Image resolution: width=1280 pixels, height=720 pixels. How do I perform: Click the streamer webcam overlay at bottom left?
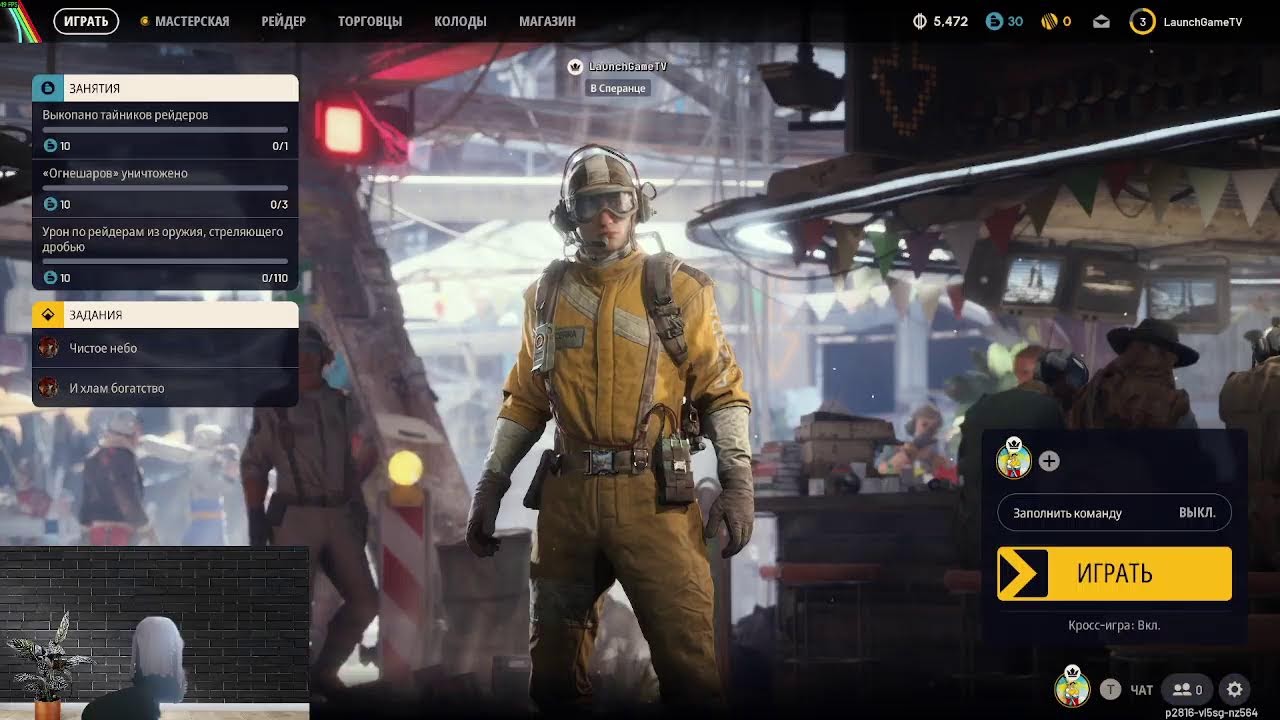tap(154, 632)
